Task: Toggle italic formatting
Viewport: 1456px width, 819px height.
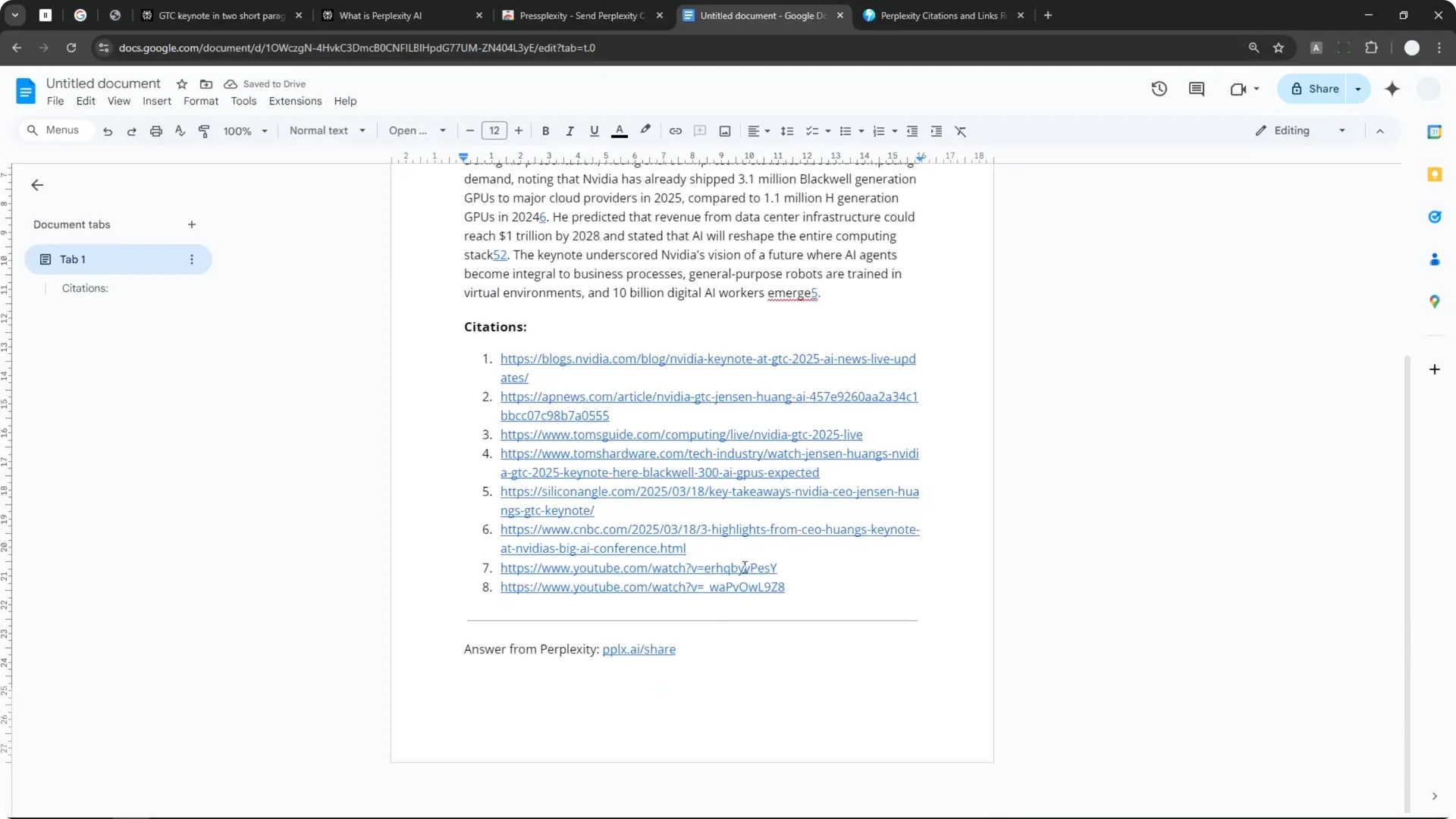Action: (x=570, y=130)
